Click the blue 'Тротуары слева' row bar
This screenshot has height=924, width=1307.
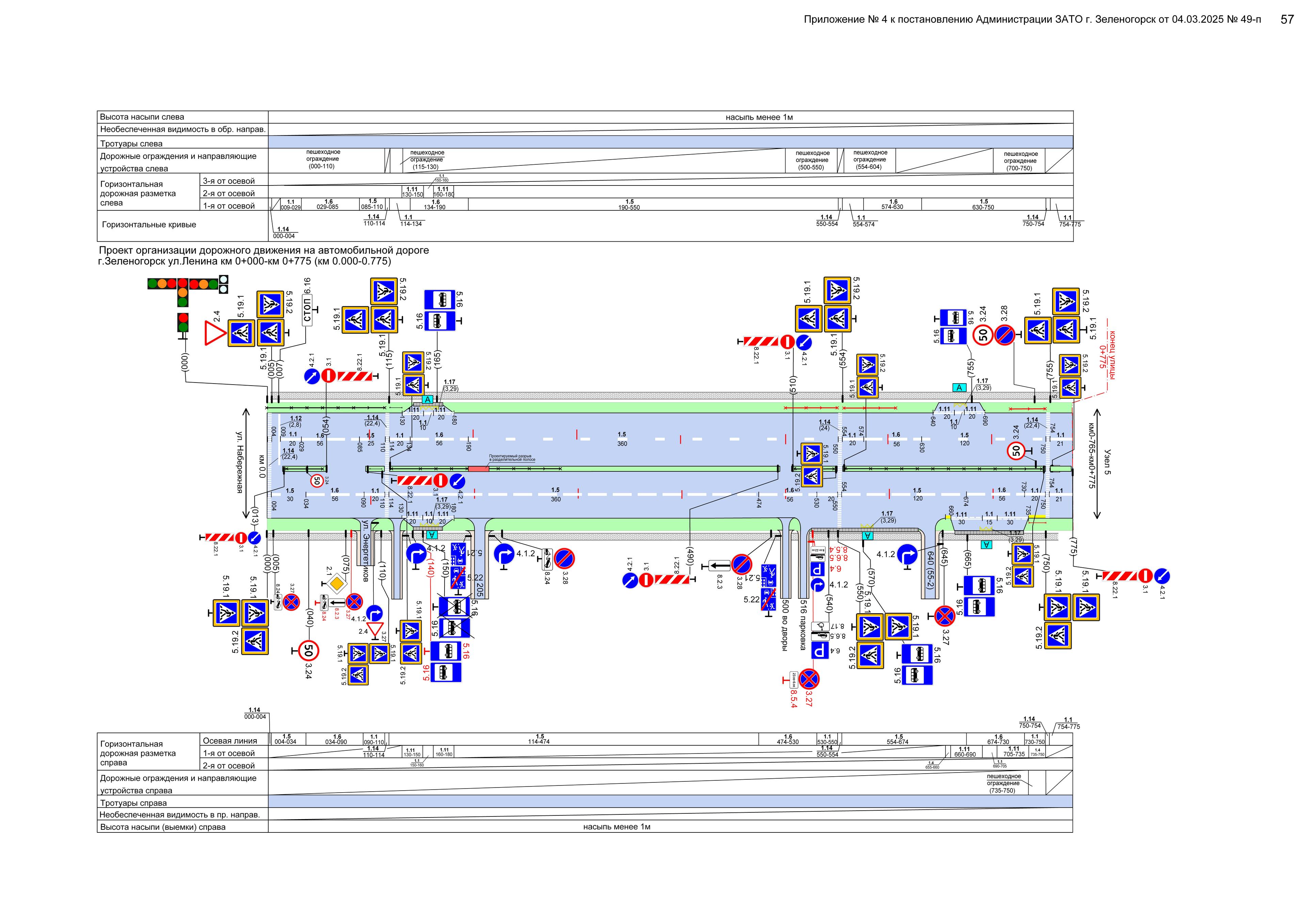pos(670,142)
